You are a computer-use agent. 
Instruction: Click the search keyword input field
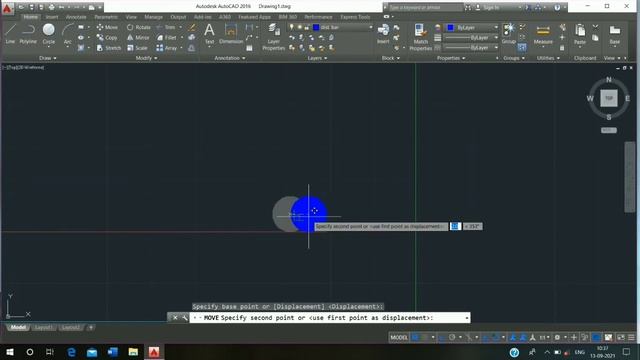pyautogui.click(x=425, y=7)
